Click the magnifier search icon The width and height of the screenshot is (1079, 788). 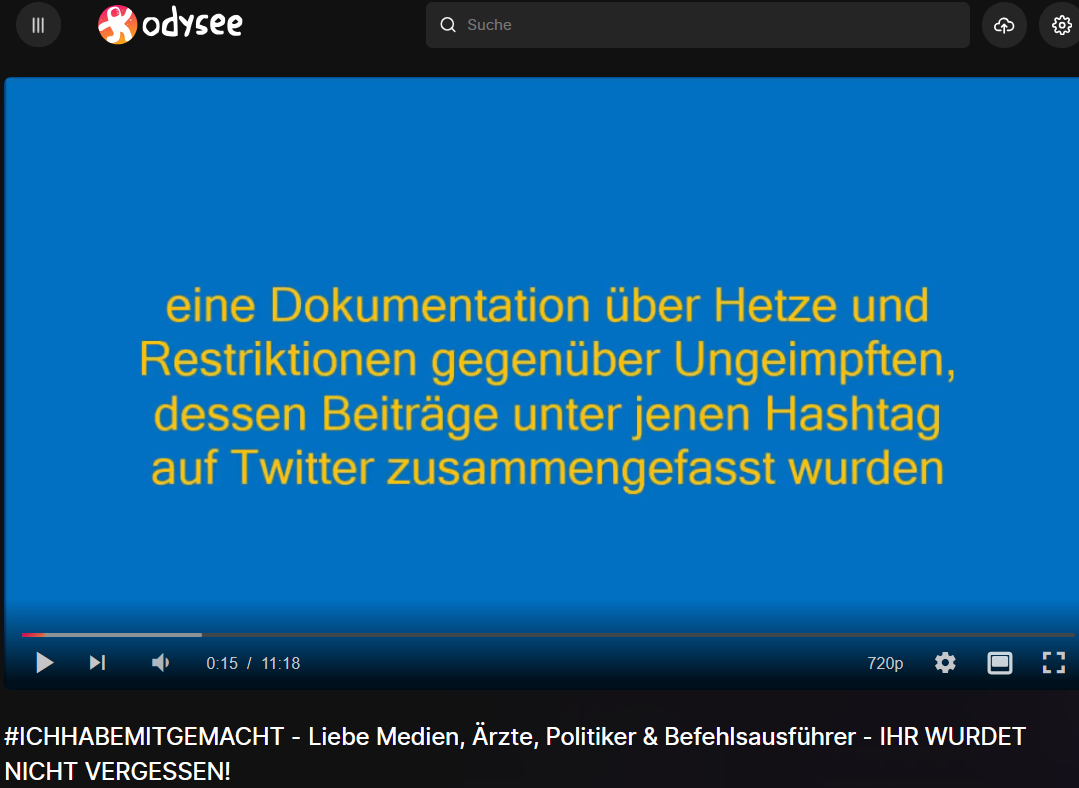(x=448, y=25)
